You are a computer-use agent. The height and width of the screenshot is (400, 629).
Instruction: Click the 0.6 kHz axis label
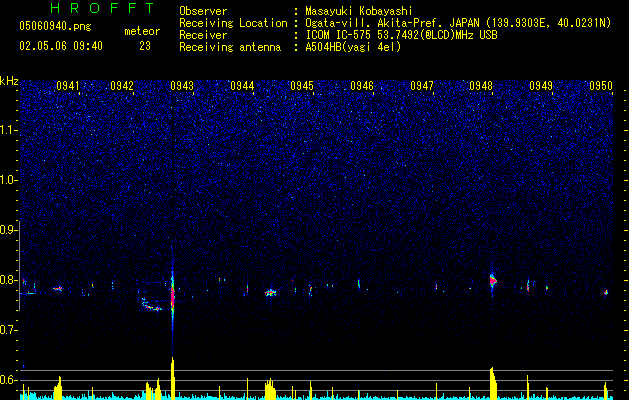(x=8, y=380)
